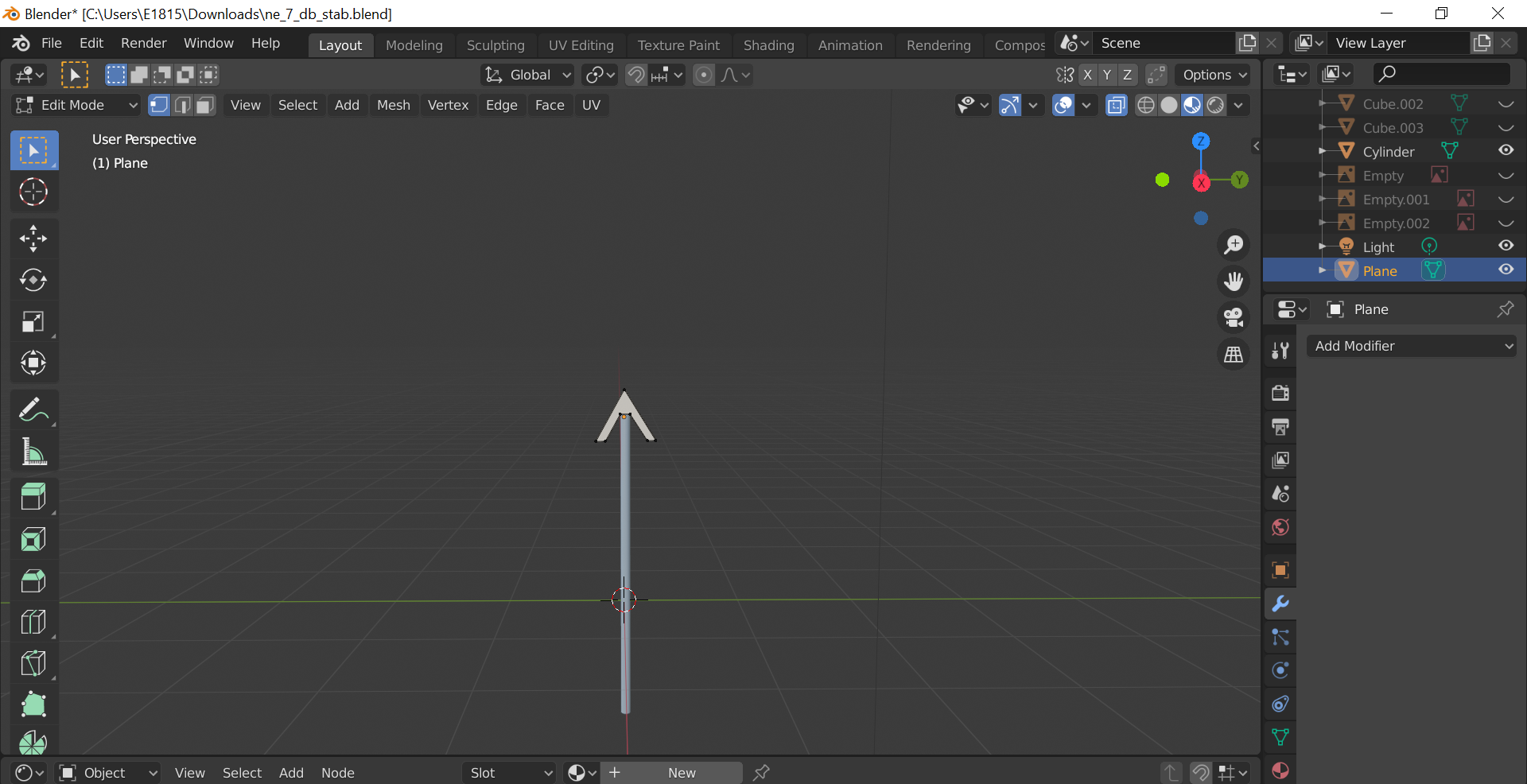Select the Rotate tool
Screen dimensions: 1527x784
click(x=33, y=280)
